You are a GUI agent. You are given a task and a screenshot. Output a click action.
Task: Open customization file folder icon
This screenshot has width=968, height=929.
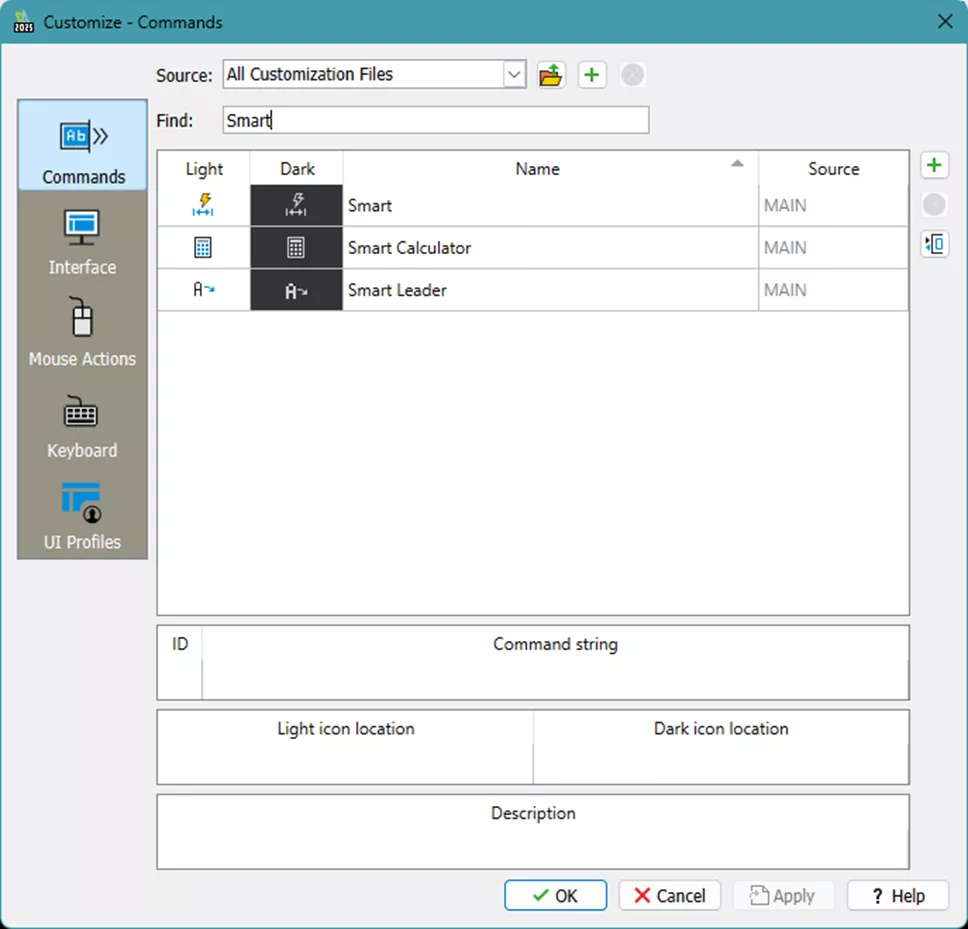point(551,75)
